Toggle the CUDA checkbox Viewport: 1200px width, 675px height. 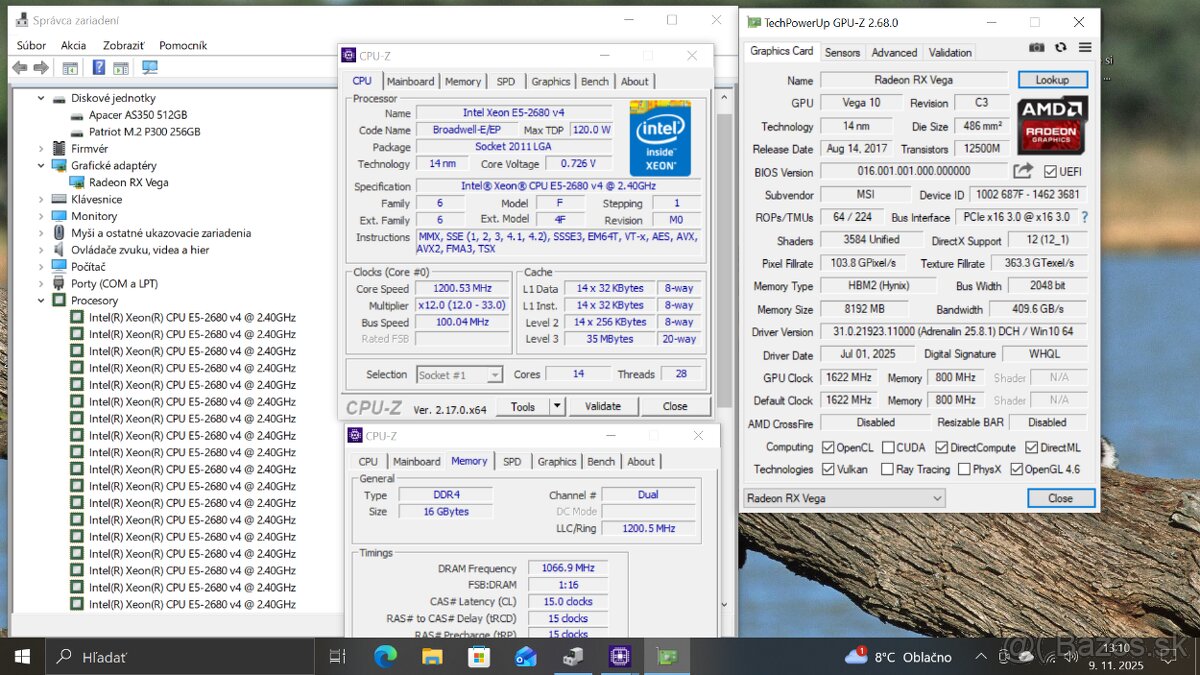(x=888, y=448)
